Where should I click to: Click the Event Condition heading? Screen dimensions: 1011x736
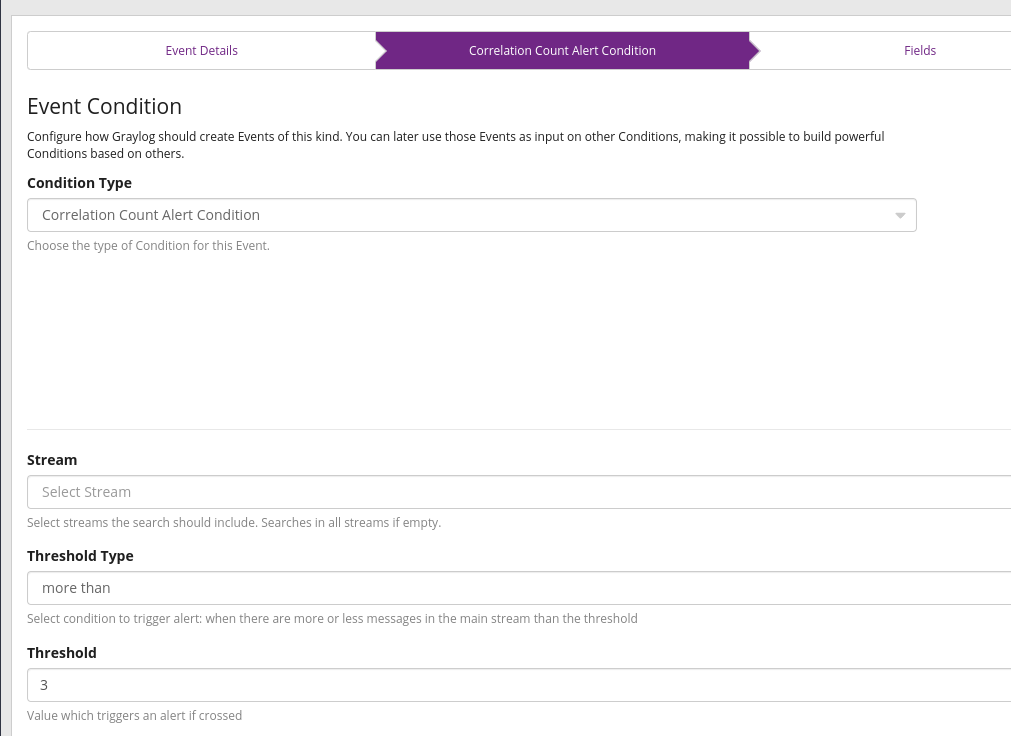point(104,107)
